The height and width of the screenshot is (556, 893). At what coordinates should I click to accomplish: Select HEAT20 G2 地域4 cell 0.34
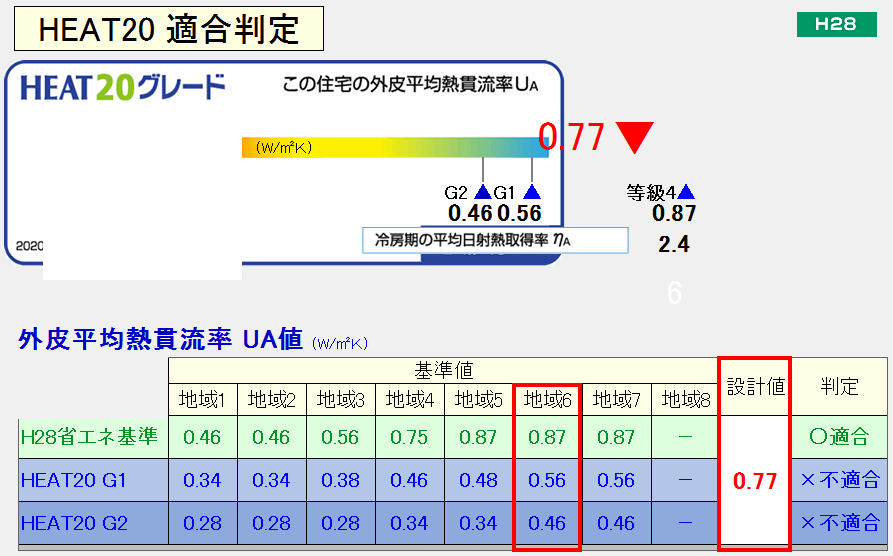coord(409,523)
